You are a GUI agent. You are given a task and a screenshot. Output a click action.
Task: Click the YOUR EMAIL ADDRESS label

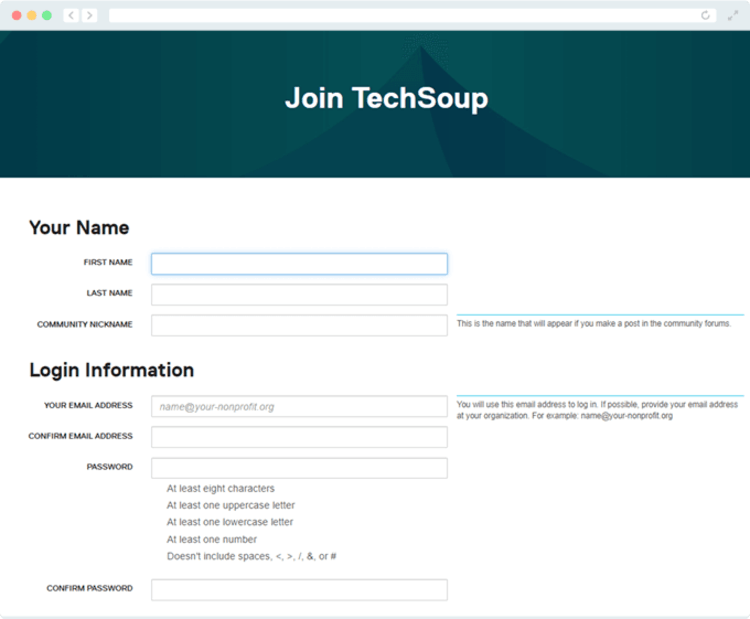(88, 405)
